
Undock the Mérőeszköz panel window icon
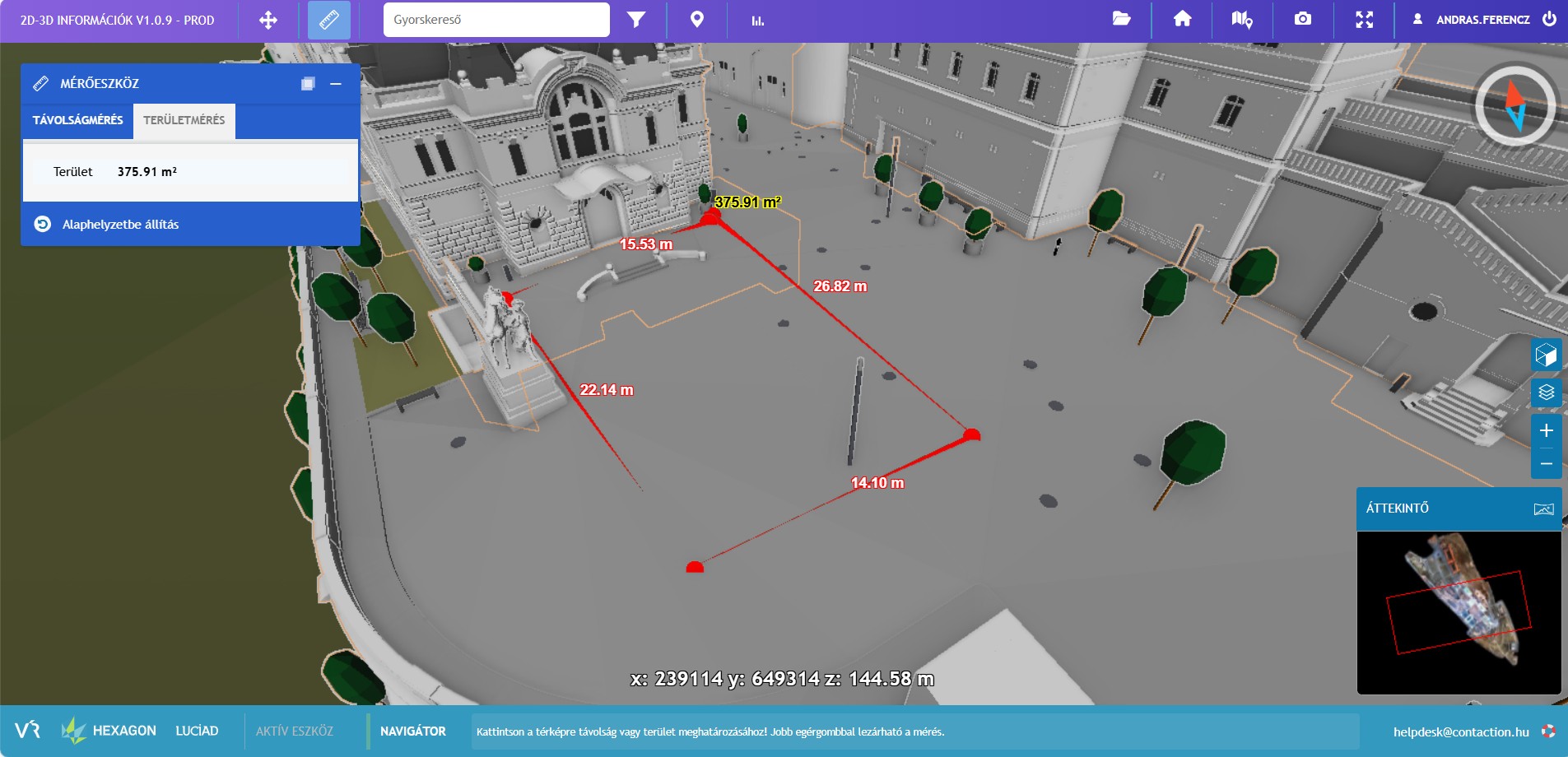308,84
